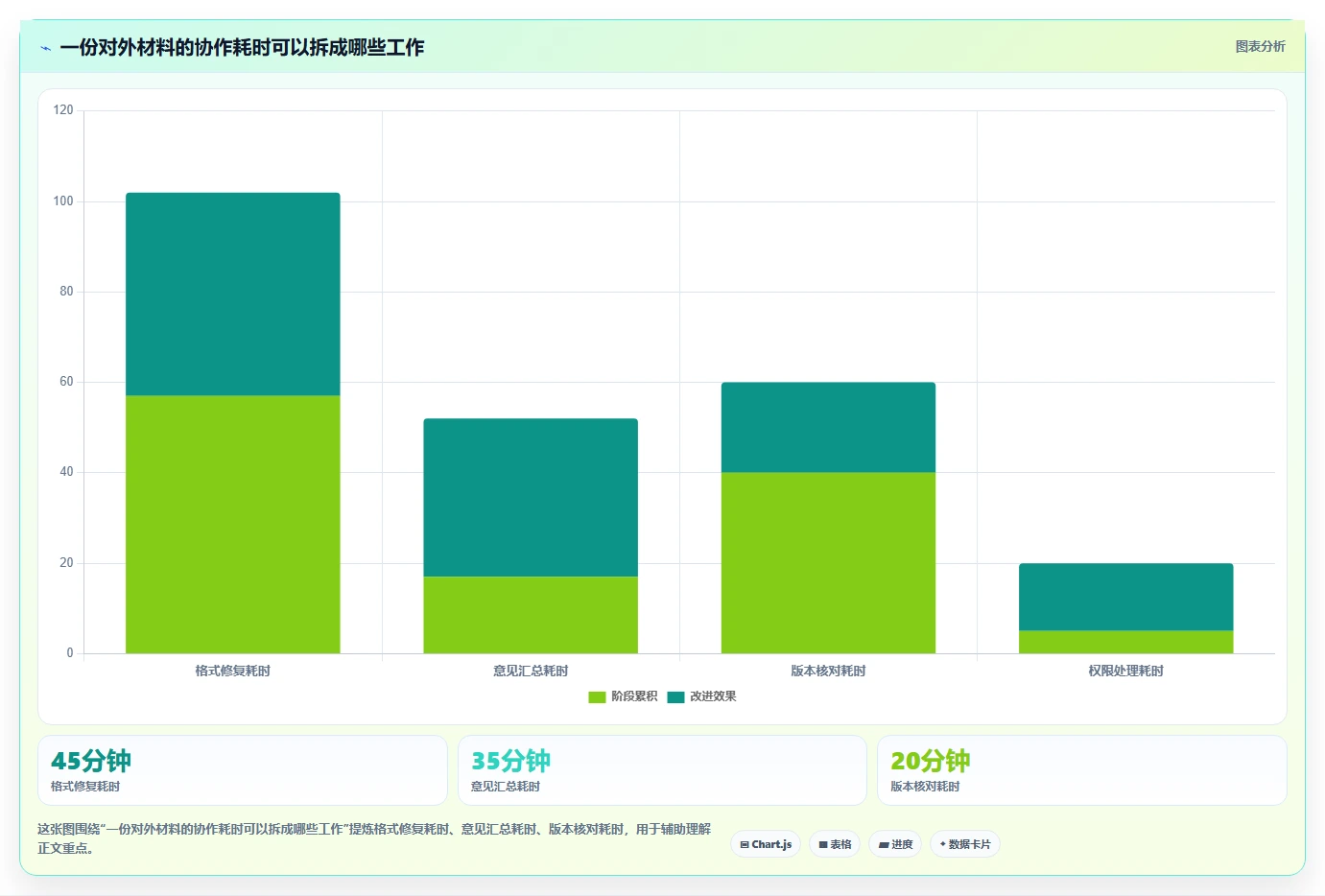The height and width of the screenshot is (896, 1325).
Task: Click the chart title 一份对外材料的协作耗时可以拆成哪些工作
Action: [242, 47]
